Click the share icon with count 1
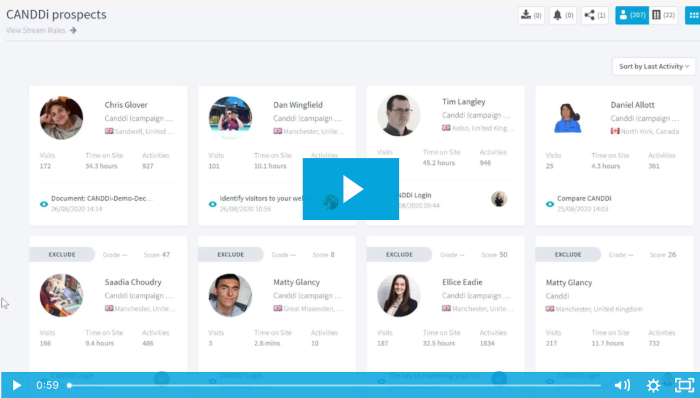The image size is (700, 398). click(594, 15)
